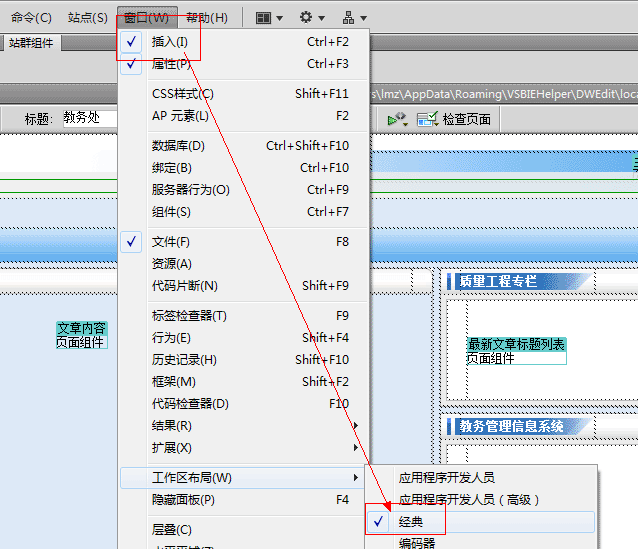This screenshot has height=549, width=638.
Task: Select 应用程序开发人员 workspace layout
Action: (447, 478)
